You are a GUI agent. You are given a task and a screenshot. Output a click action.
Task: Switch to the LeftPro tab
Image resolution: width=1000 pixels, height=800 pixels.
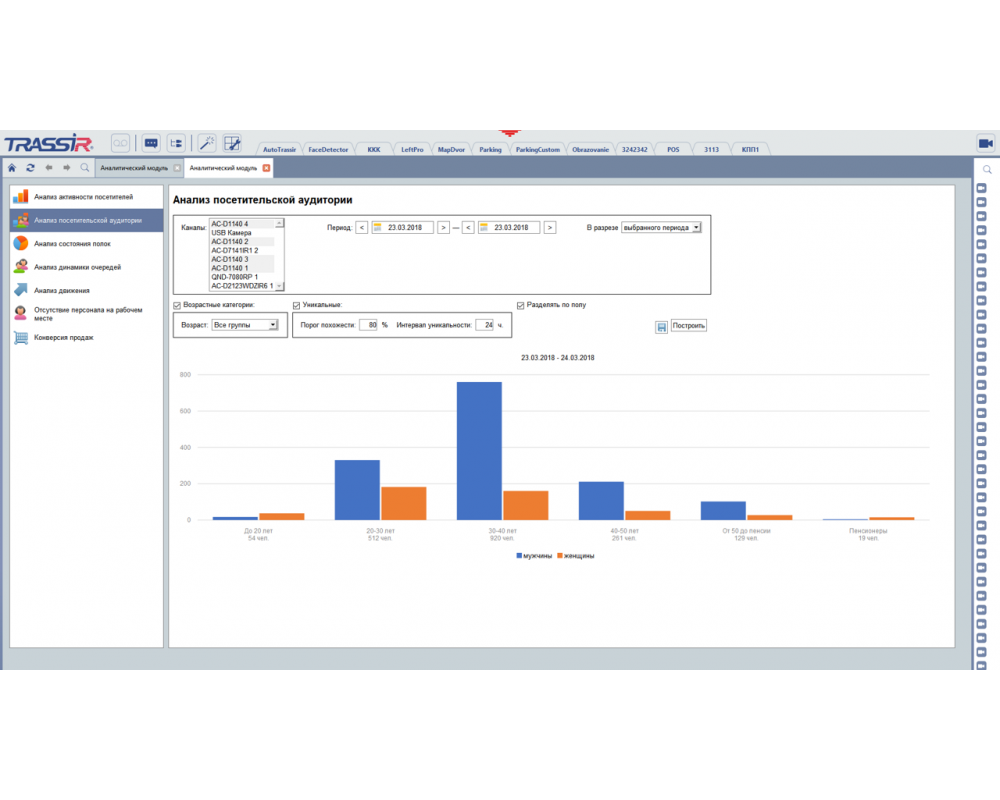[412, 149]
